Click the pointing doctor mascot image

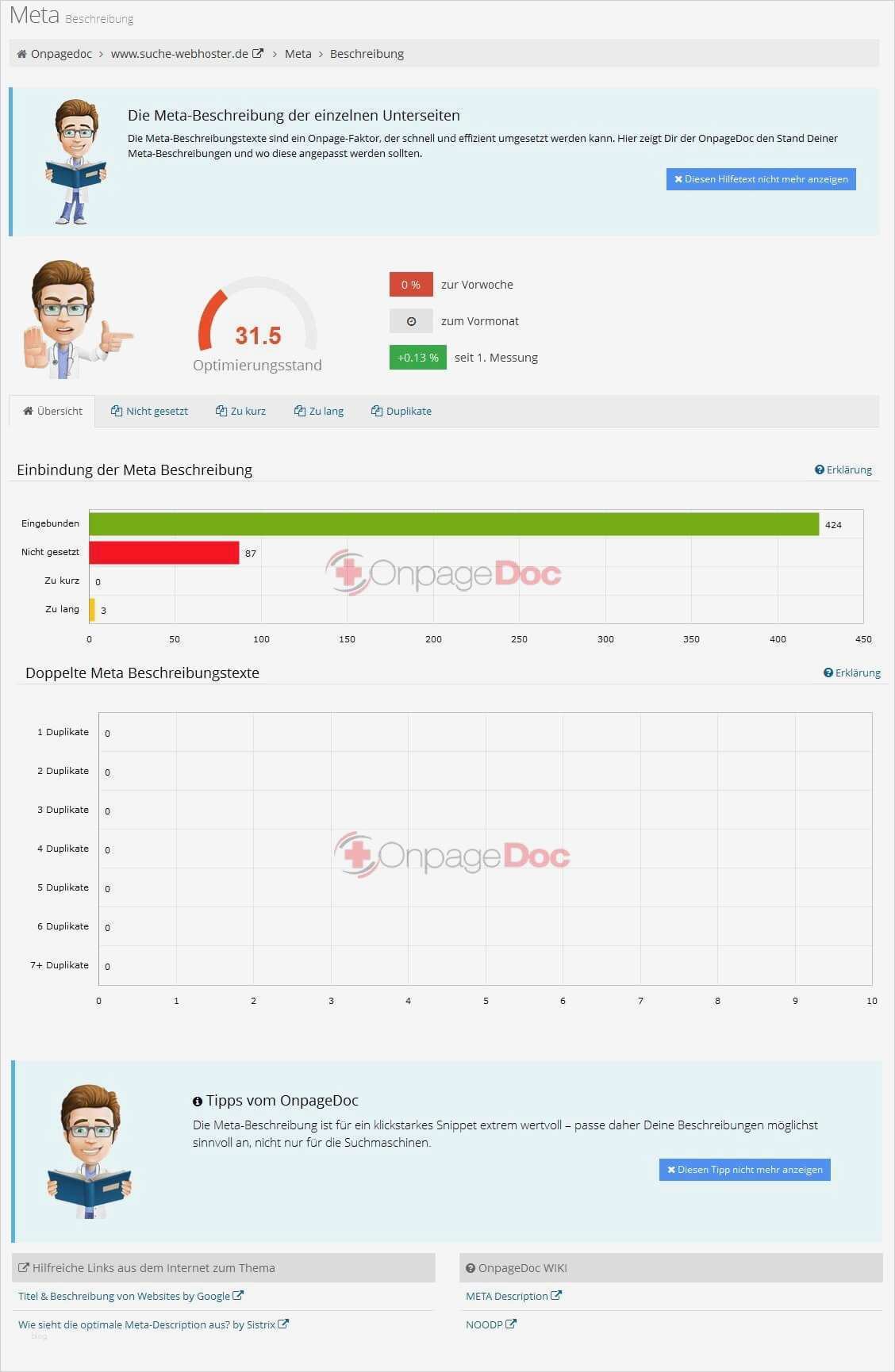(x=78, y=320)
